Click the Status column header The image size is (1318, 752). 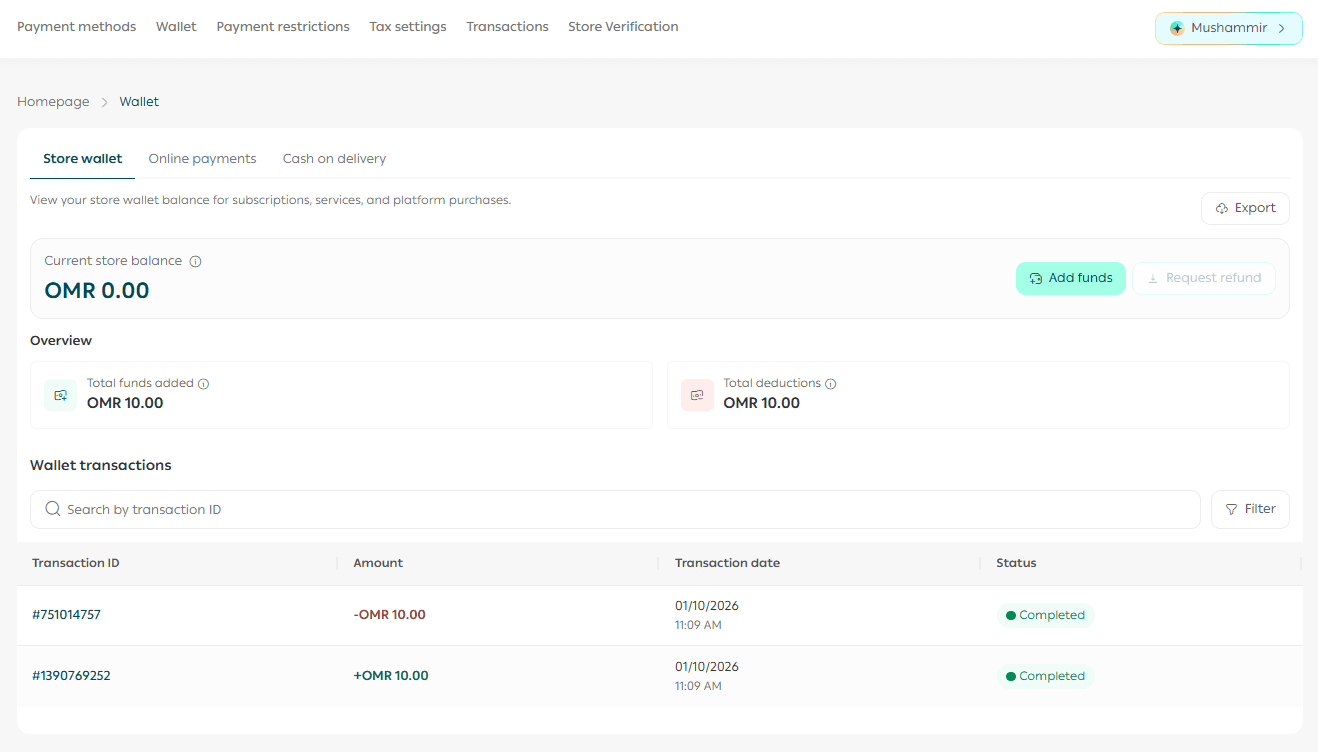[x=1016, y=563]
